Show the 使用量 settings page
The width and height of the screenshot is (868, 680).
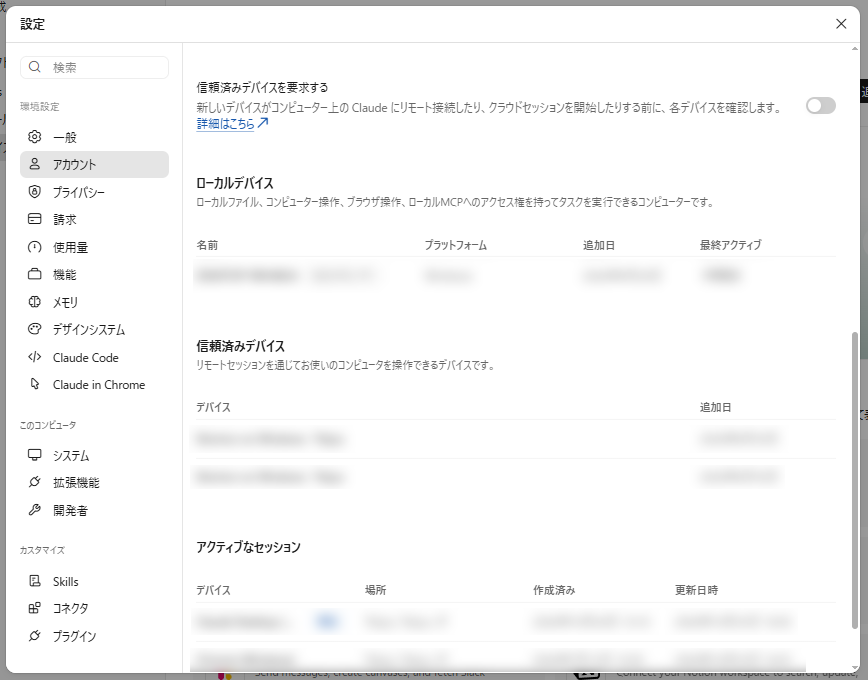coord(94,247)
